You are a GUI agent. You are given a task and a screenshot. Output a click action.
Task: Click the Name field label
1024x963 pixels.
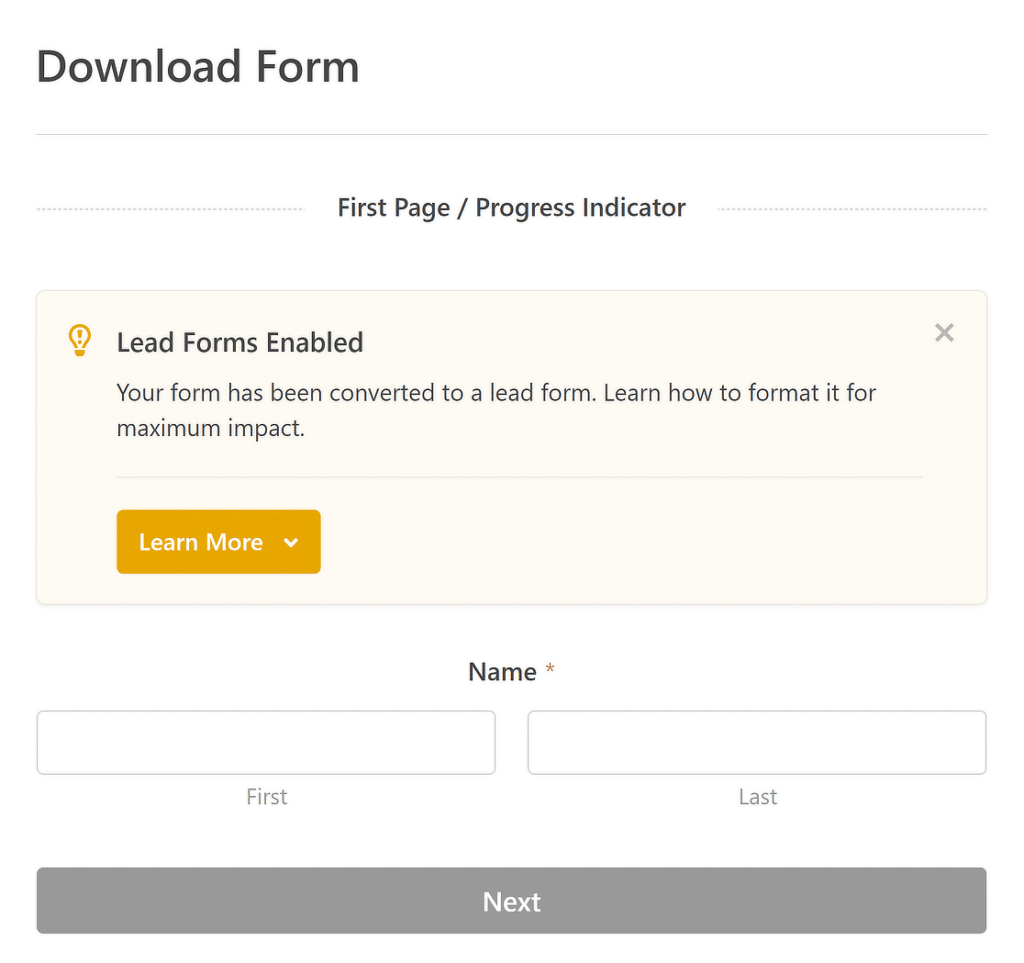point(504,671)
